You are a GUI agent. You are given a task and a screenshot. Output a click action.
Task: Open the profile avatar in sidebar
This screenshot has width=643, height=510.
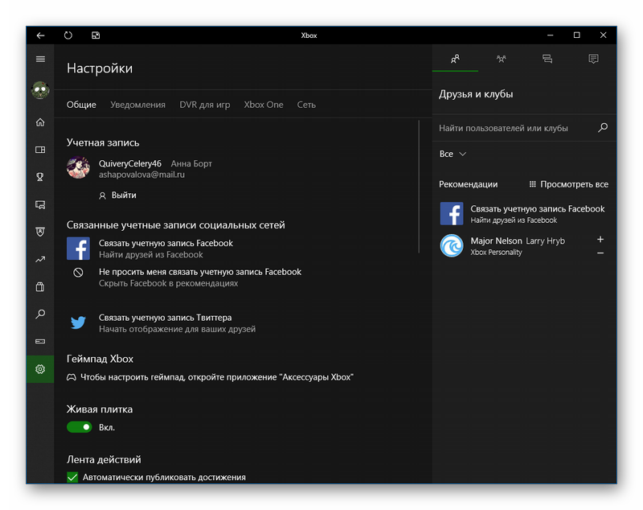point(40,90)
